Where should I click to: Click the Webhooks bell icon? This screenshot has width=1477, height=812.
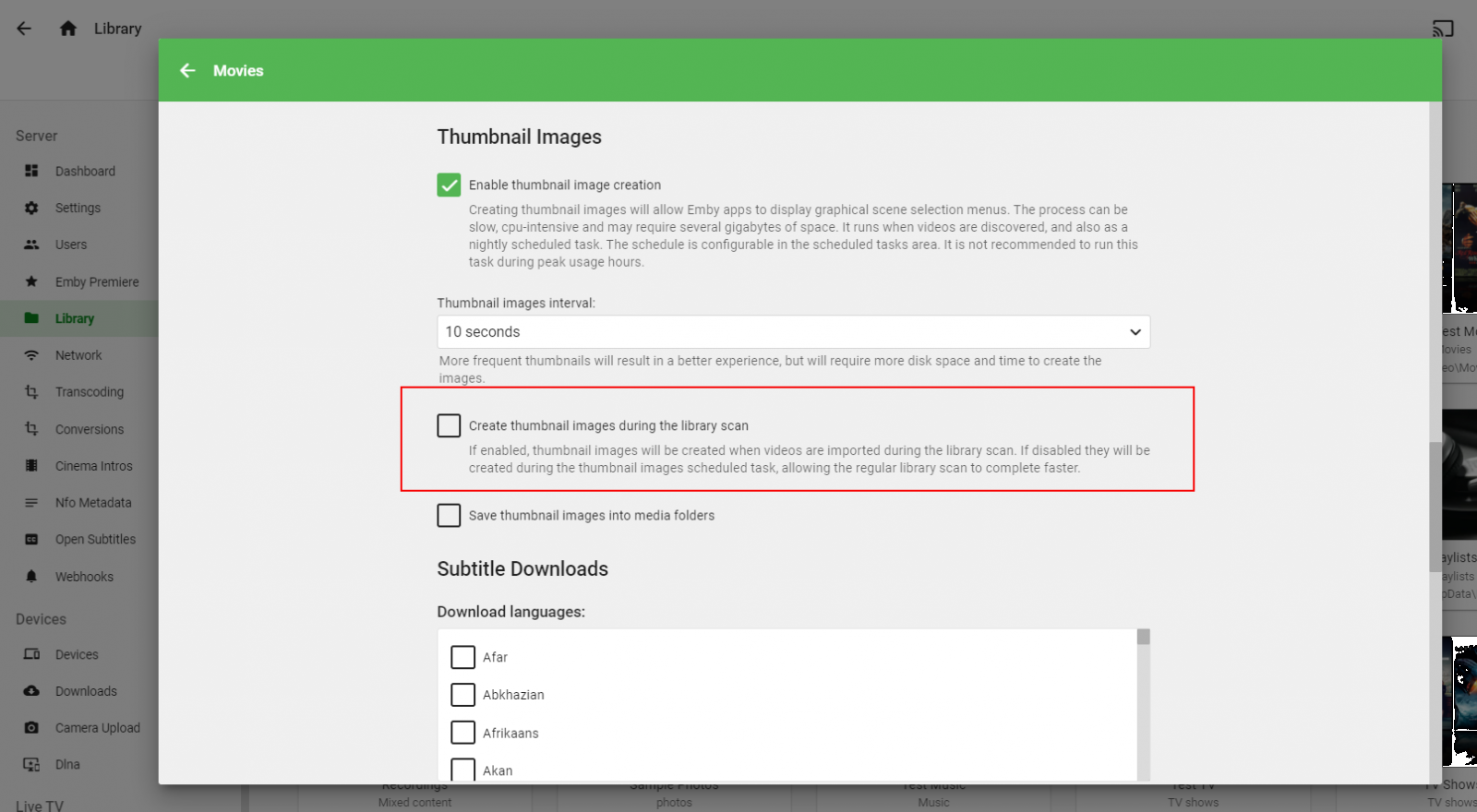[x=31, y=577]
